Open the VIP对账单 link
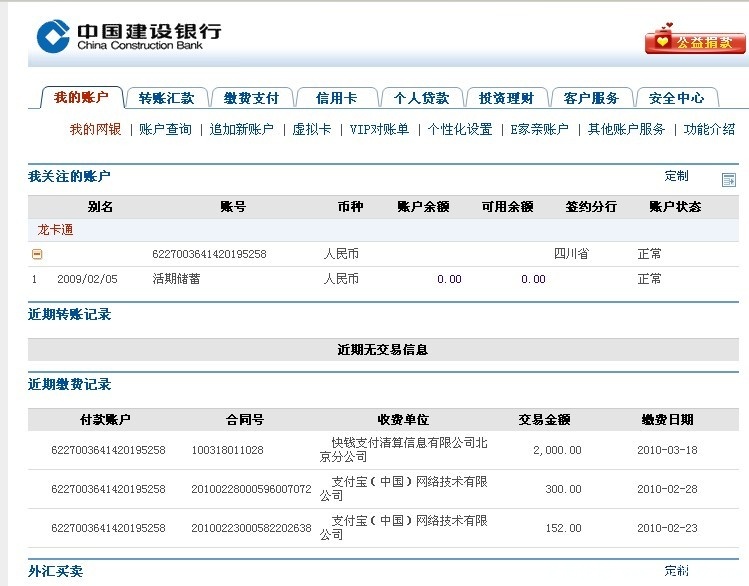The height and width of the screenshot is (586, 749). click(x=380, y=129)
